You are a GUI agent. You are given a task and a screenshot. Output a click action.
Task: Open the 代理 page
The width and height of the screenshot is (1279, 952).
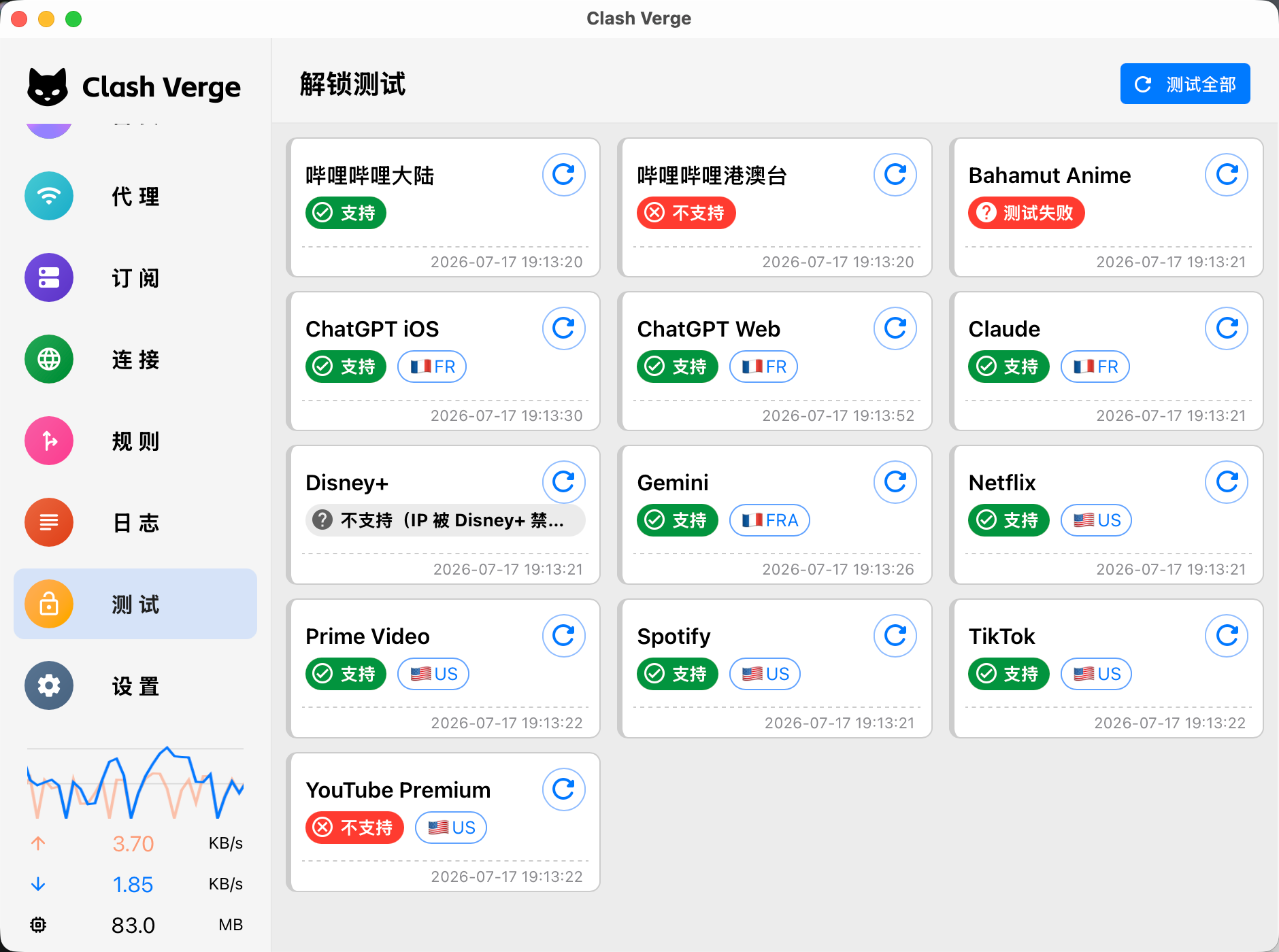(135, 197)
